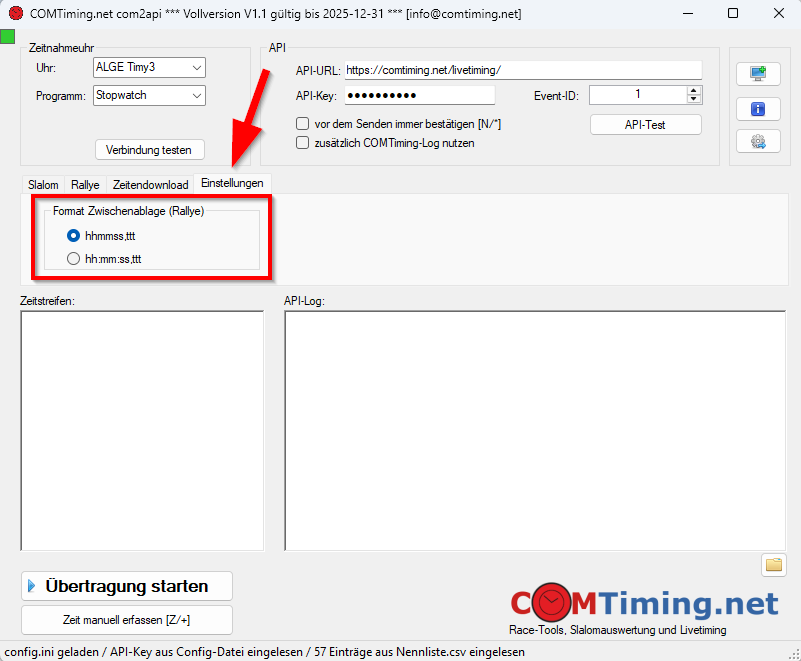Click the green status indicator square
Image resolution: width=801 pixels, height=661 pixels.
(8, 37)
